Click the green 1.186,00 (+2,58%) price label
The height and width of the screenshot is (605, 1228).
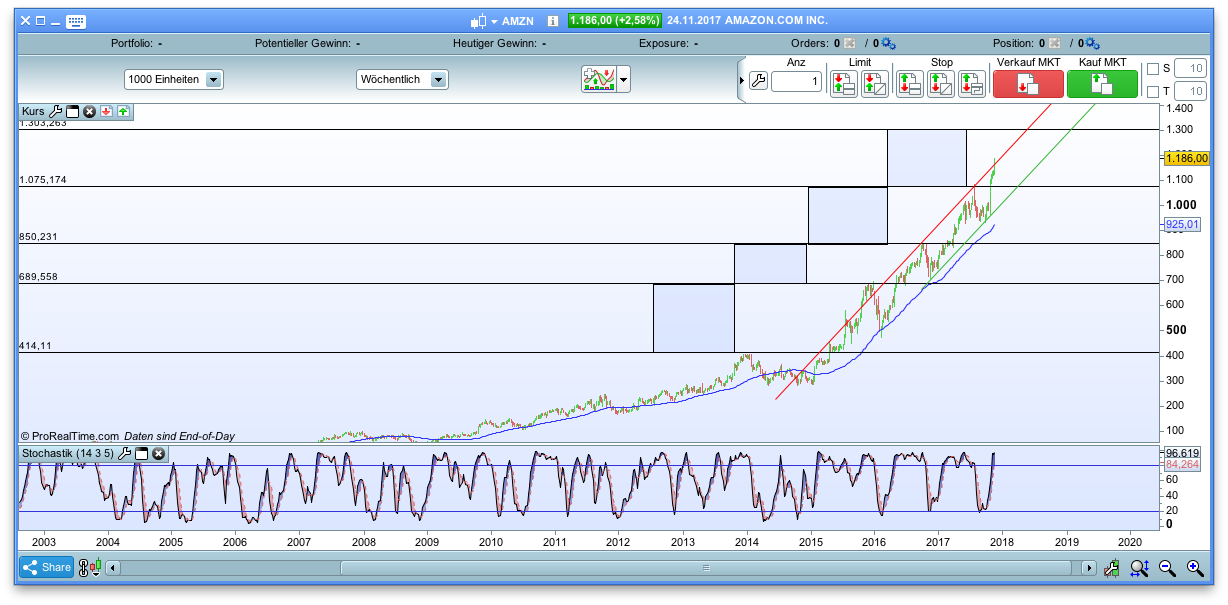(614, 21)
